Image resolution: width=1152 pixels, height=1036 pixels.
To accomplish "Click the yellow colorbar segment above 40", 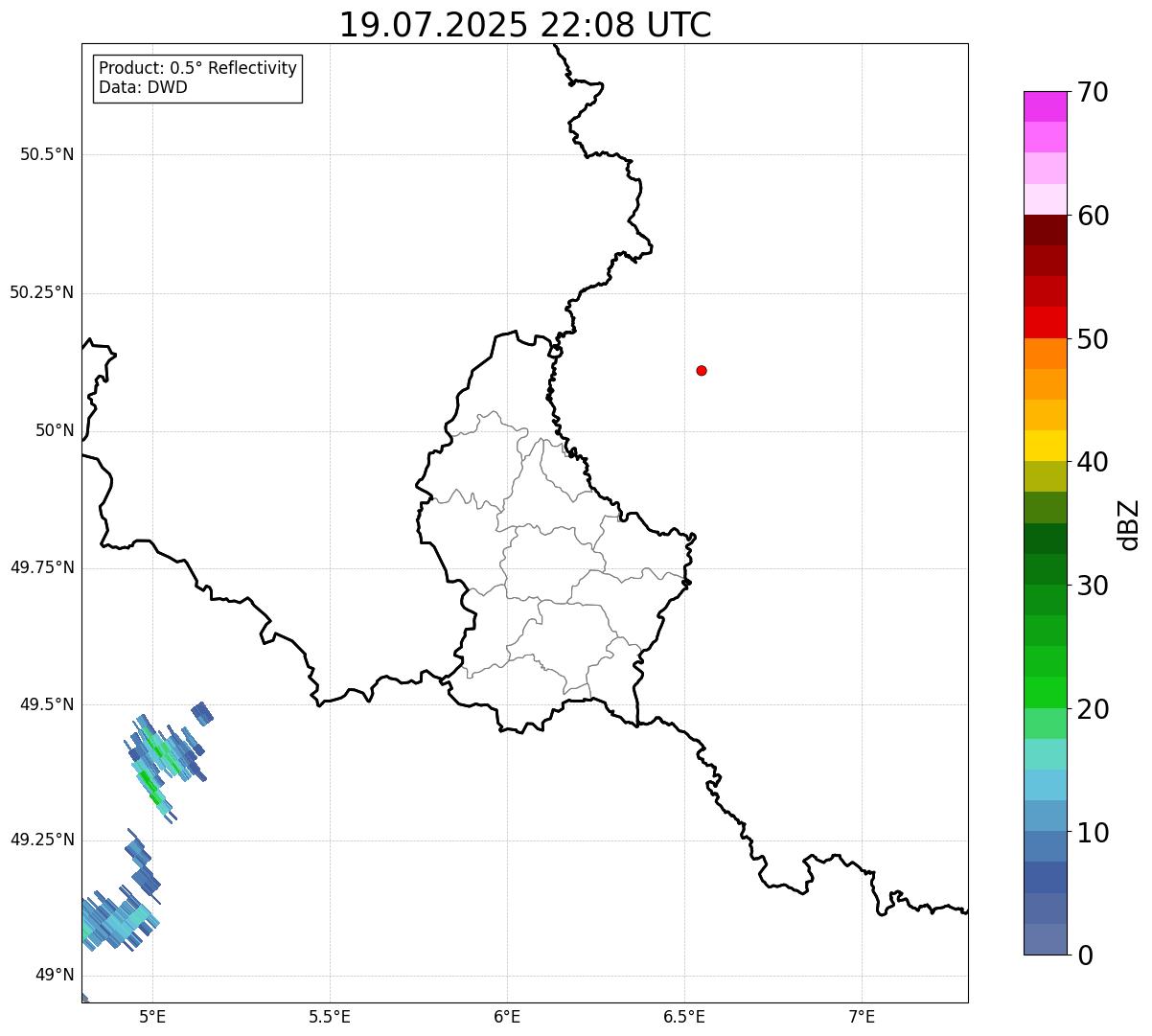I will pos(1045,446).
